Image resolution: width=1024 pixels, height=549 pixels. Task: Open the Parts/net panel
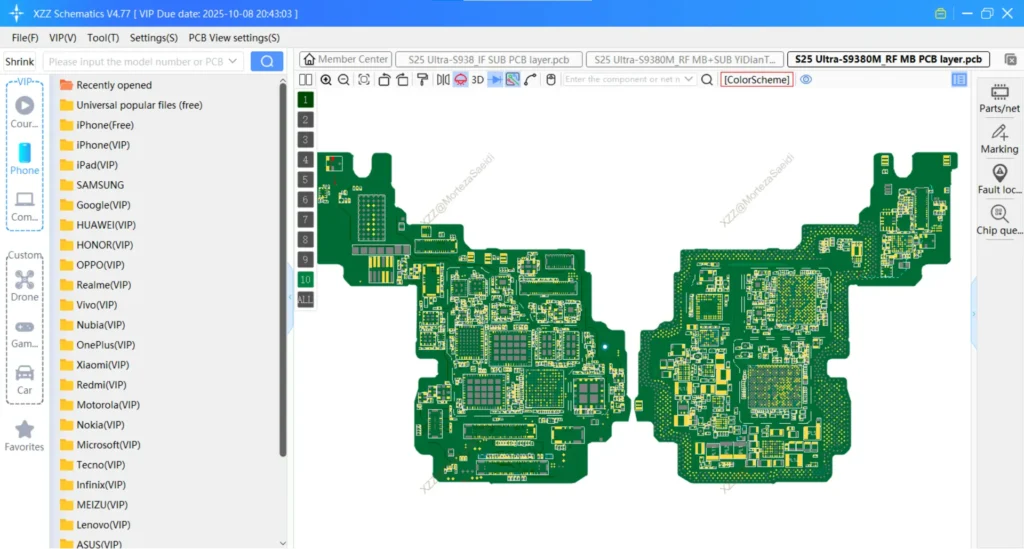[999, 99]
